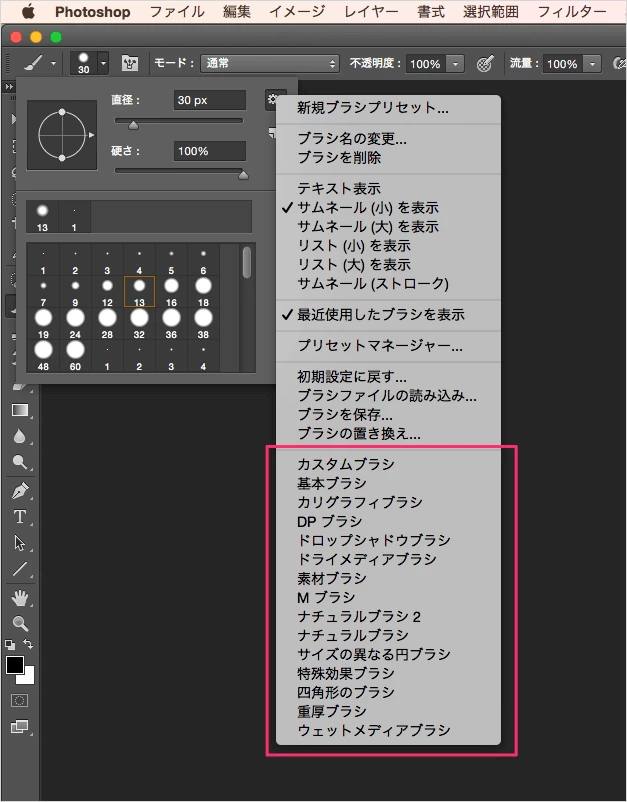Select the Gradient tool in the toolbox
Viewport: 627px width, 802px height.
coord(20,410)
